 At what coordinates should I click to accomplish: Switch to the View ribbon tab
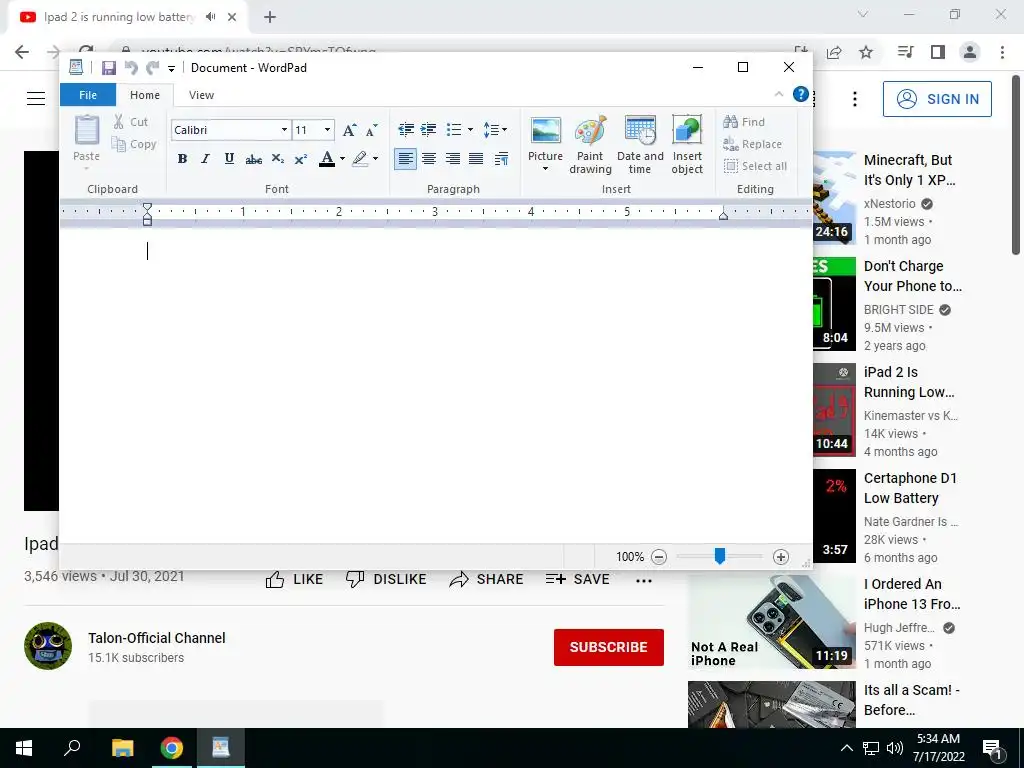pyautogui.click(x=201, y=95)
